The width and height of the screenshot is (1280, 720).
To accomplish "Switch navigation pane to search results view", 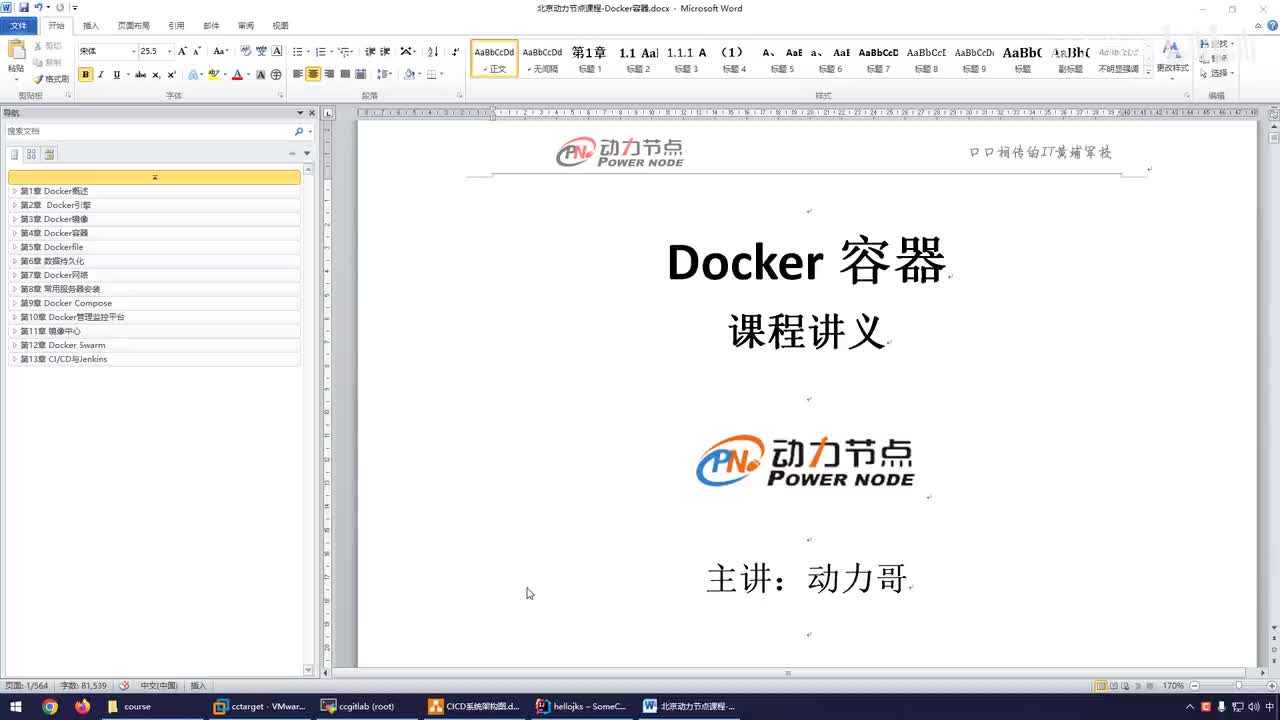I will pos(49,154).
